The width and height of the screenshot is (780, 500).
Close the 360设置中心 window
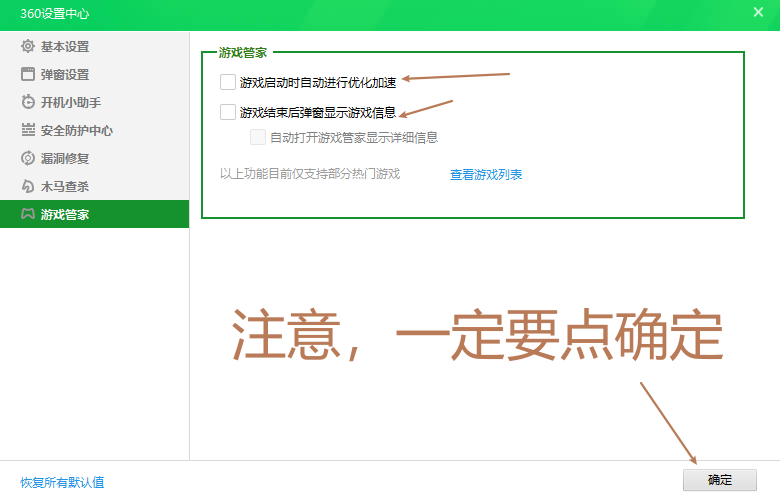click(x=758, y=12)
